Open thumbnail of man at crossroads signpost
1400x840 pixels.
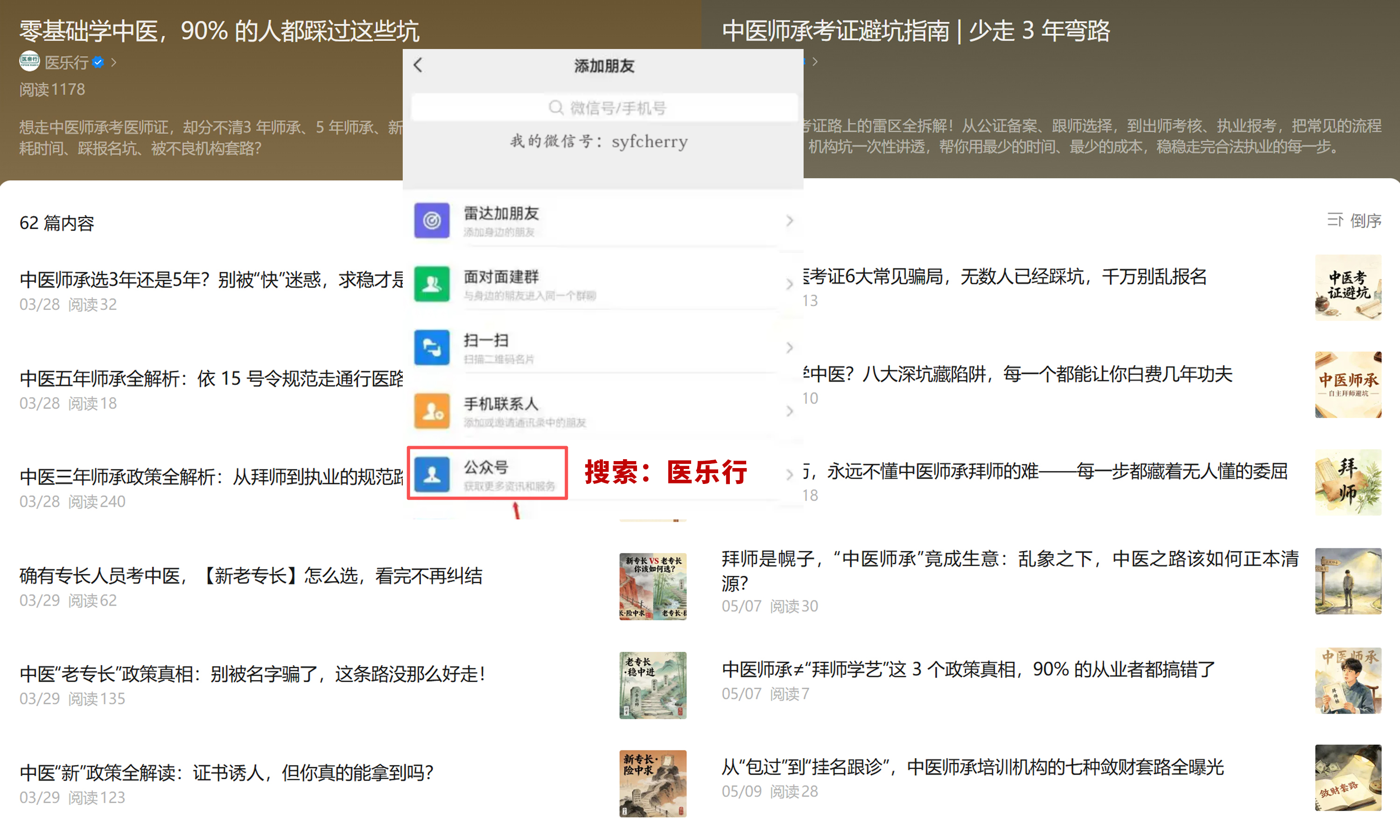pyautogui.click(x=1348, y=581)
